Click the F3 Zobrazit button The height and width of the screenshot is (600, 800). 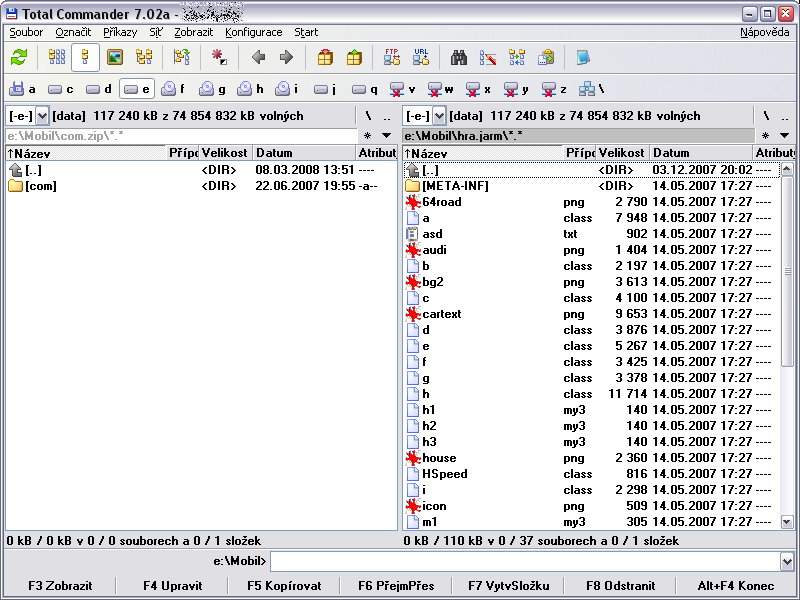(60, 586)
